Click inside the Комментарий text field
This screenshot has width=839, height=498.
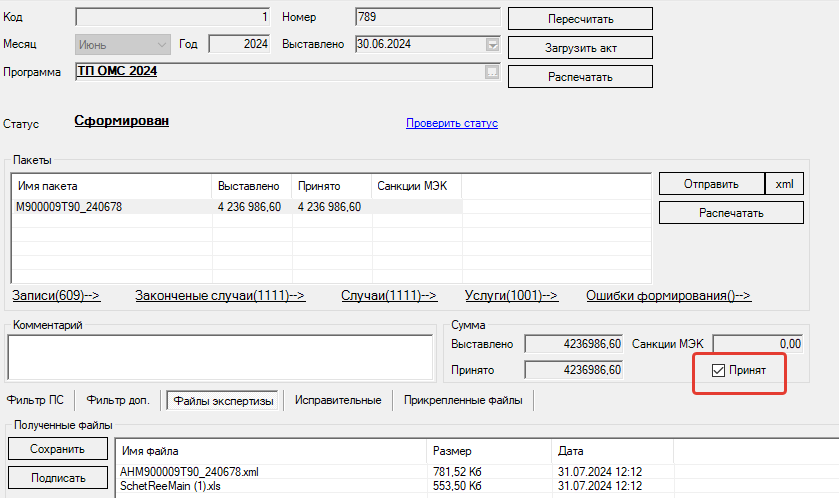pos(220,357)
